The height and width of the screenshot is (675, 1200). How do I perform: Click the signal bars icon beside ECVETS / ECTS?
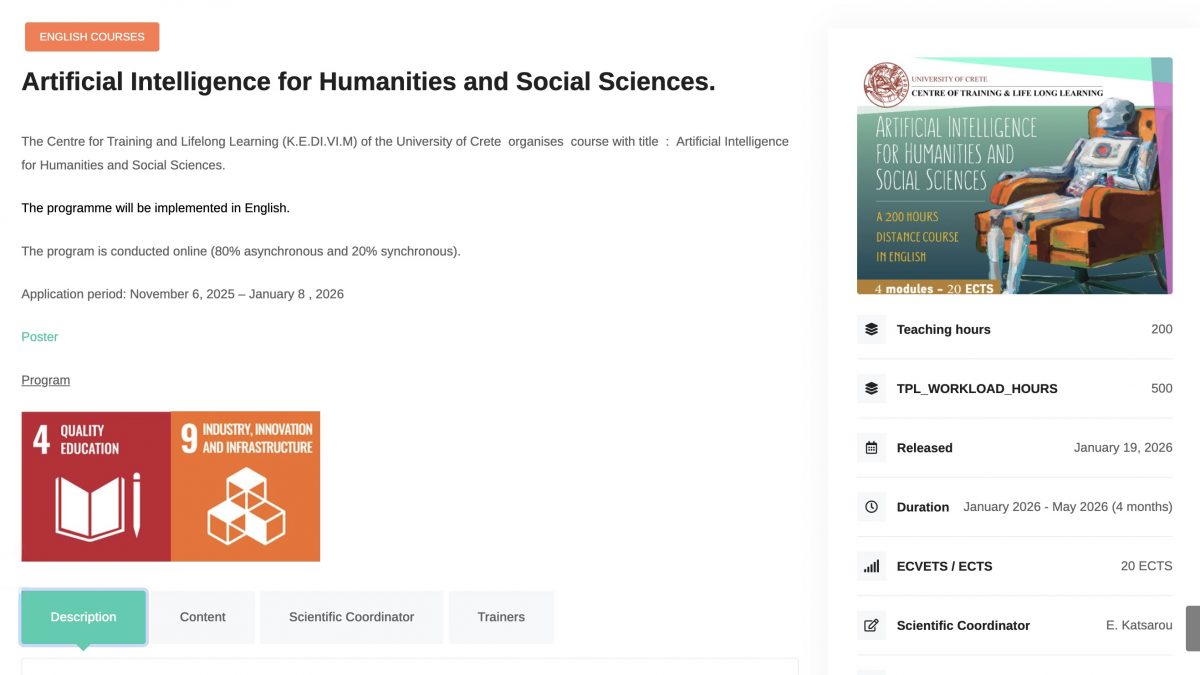tap(871, 566)
